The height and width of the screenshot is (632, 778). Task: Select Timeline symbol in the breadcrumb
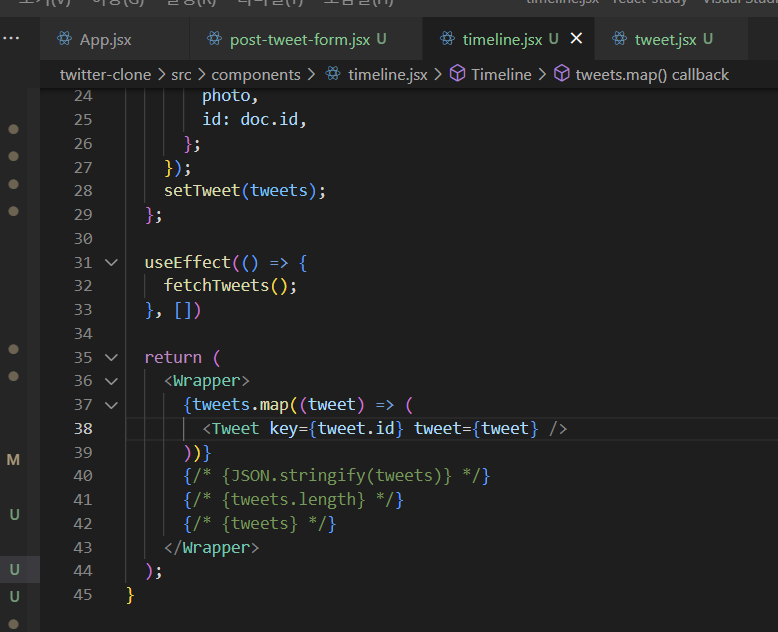click(x=501, y=75)
